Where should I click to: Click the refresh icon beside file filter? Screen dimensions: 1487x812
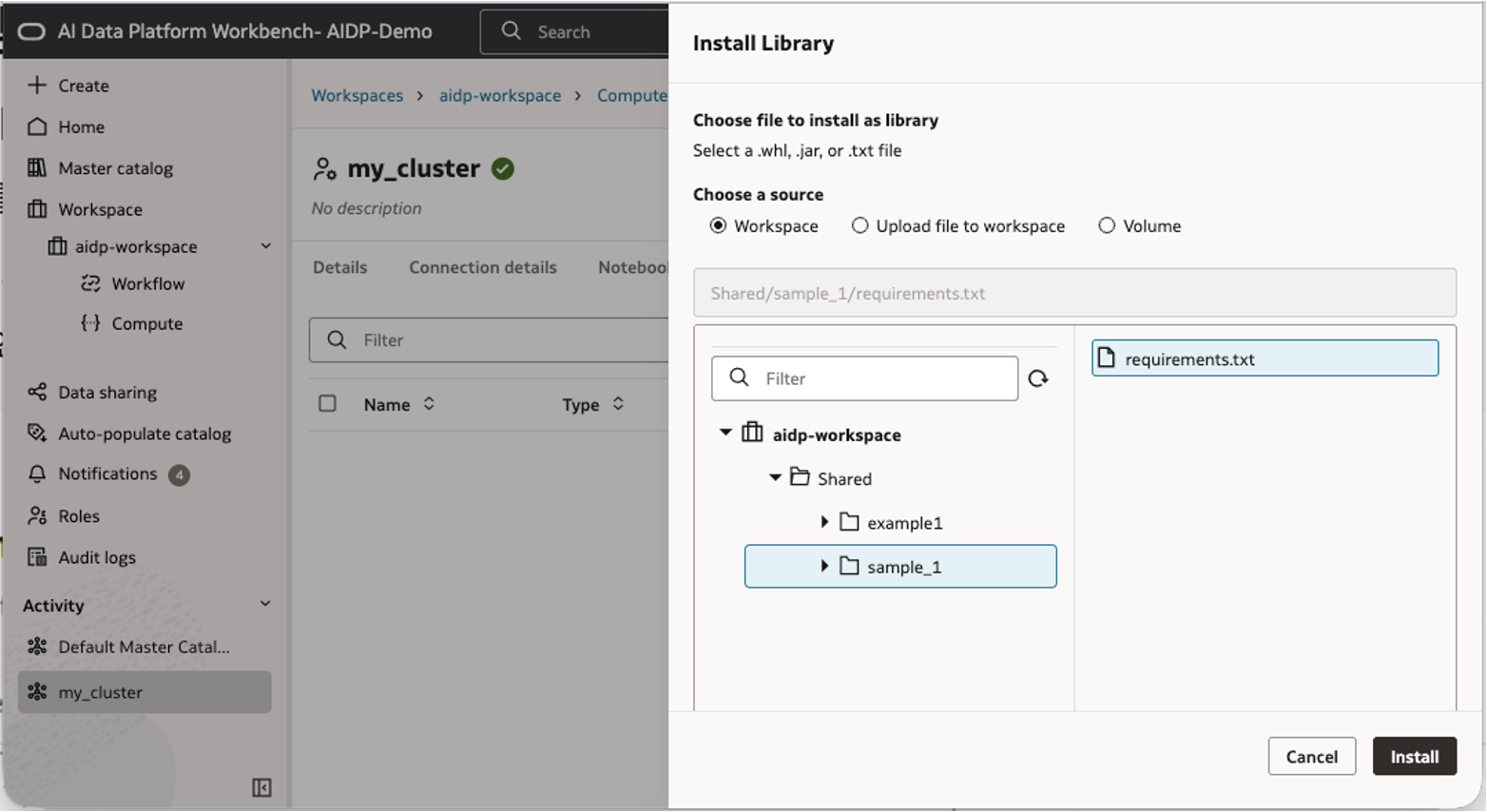click(x=1038, y=378)
